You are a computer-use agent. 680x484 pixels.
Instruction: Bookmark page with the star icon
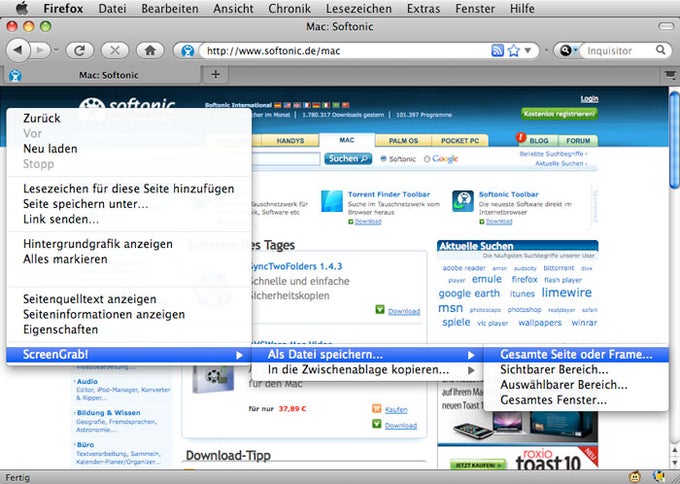[513, 50]
